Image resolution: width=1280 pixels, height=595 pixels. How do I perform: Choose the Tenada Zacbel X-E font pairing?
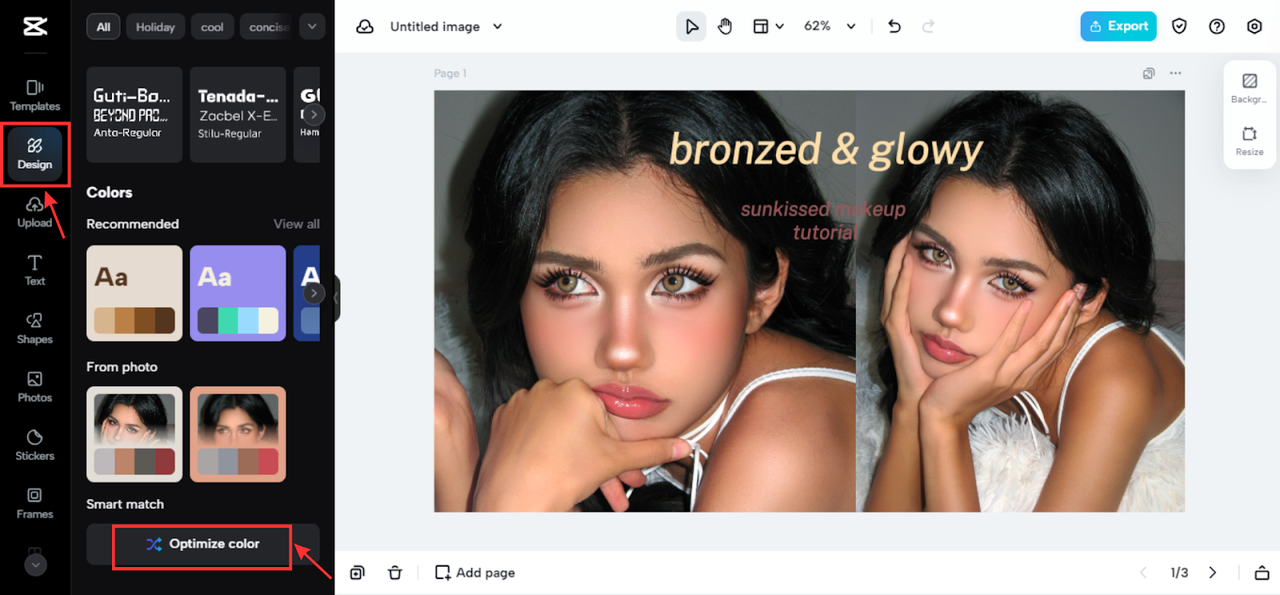tap(238, 114)
